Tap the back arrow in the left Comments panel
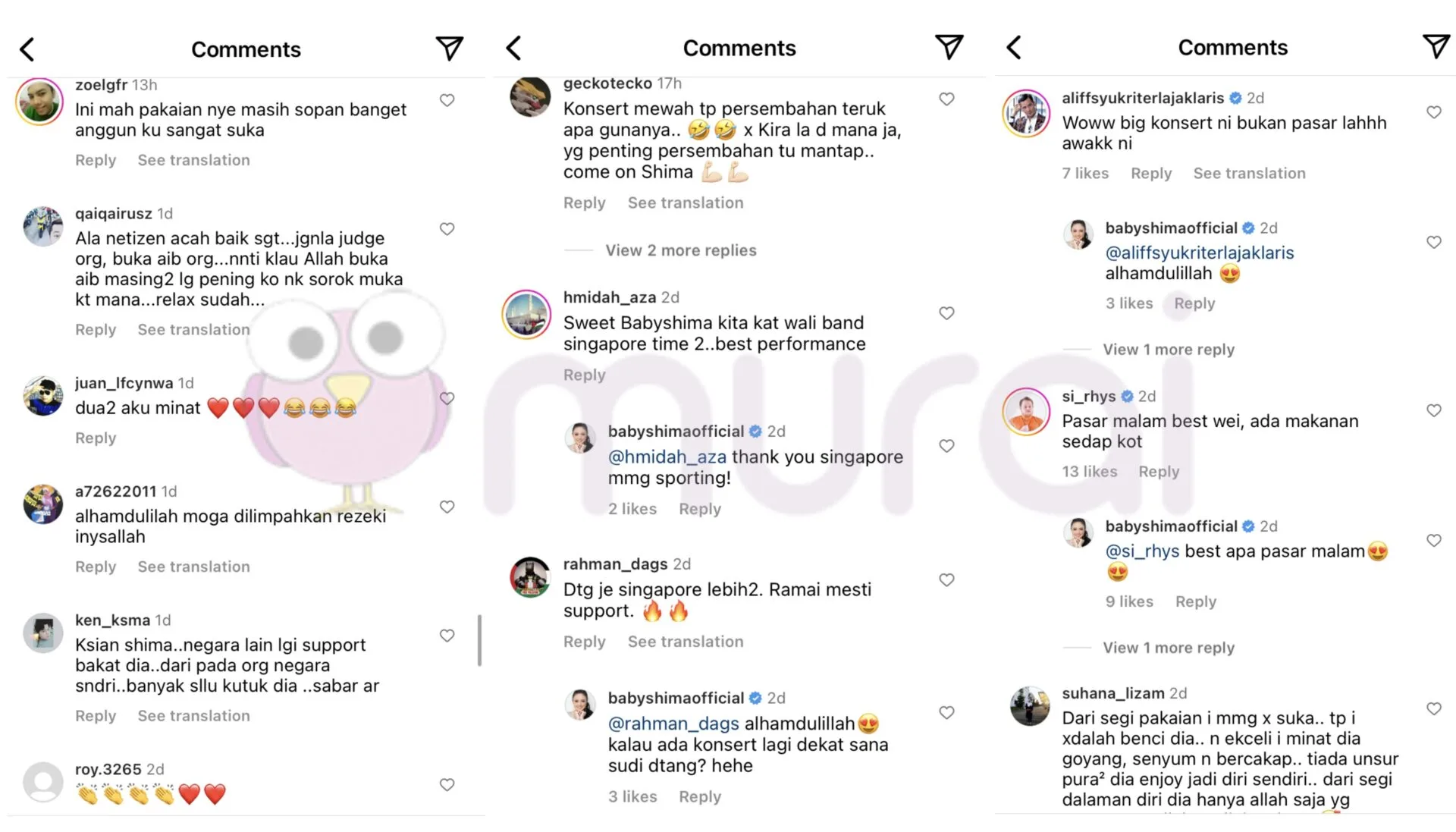1456x832 pixels. coord(27,50)
